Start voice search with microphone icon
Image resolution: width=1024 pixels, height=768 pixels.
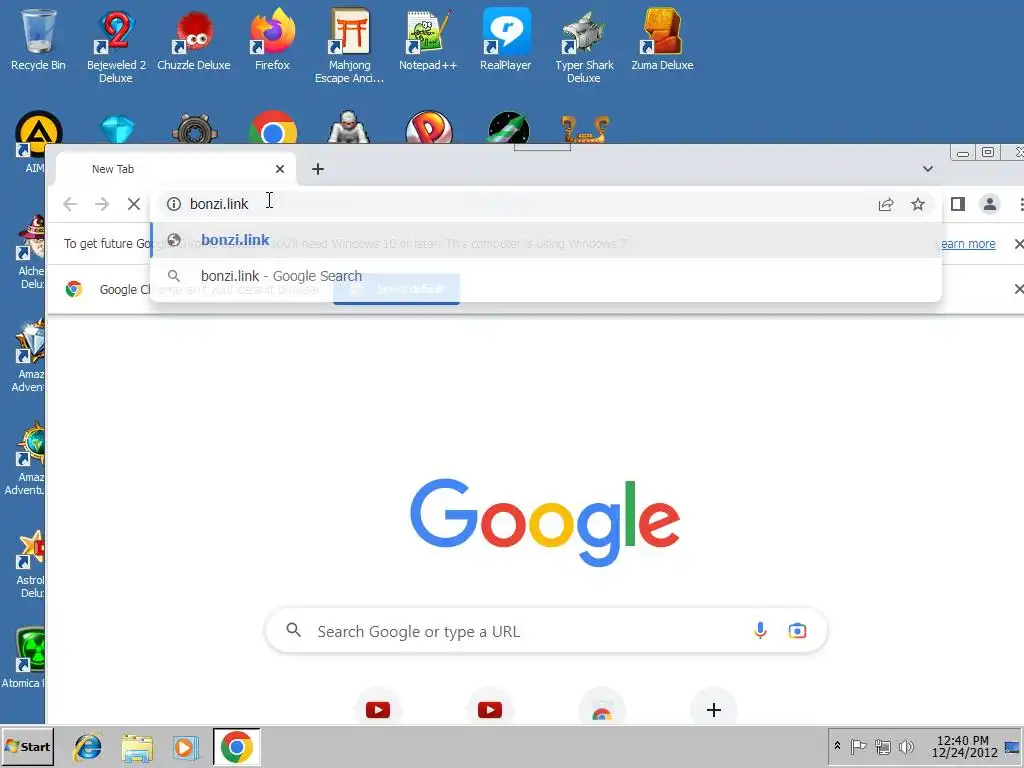coord(760,630)
